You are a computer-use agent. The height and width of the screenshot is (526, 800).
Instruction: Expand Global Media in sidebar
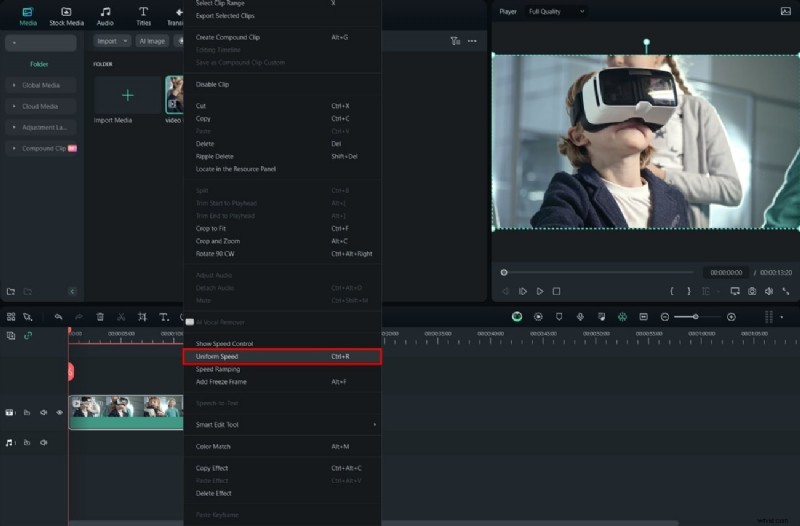tap(41, 85)
